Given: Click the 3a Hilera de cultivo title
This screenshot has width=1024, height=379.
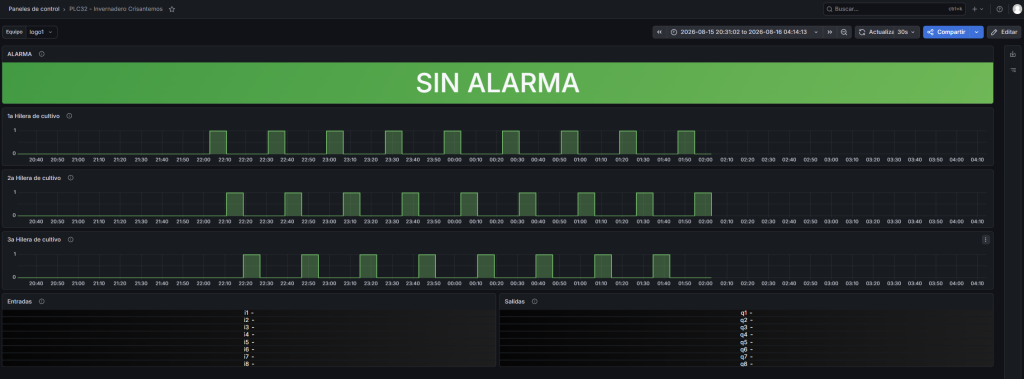Looking at the screenshot, I should (35, 239).
